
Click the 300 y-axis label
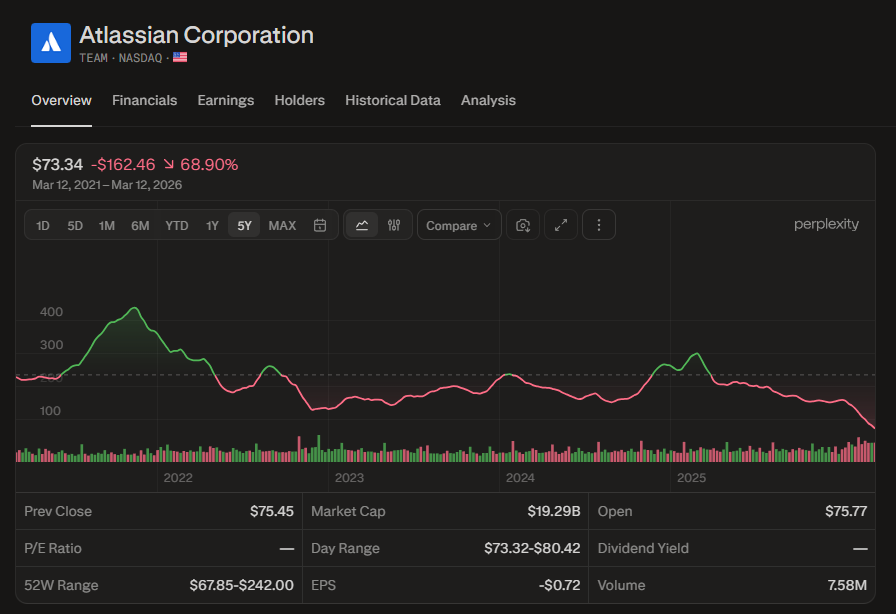point(51,345)
